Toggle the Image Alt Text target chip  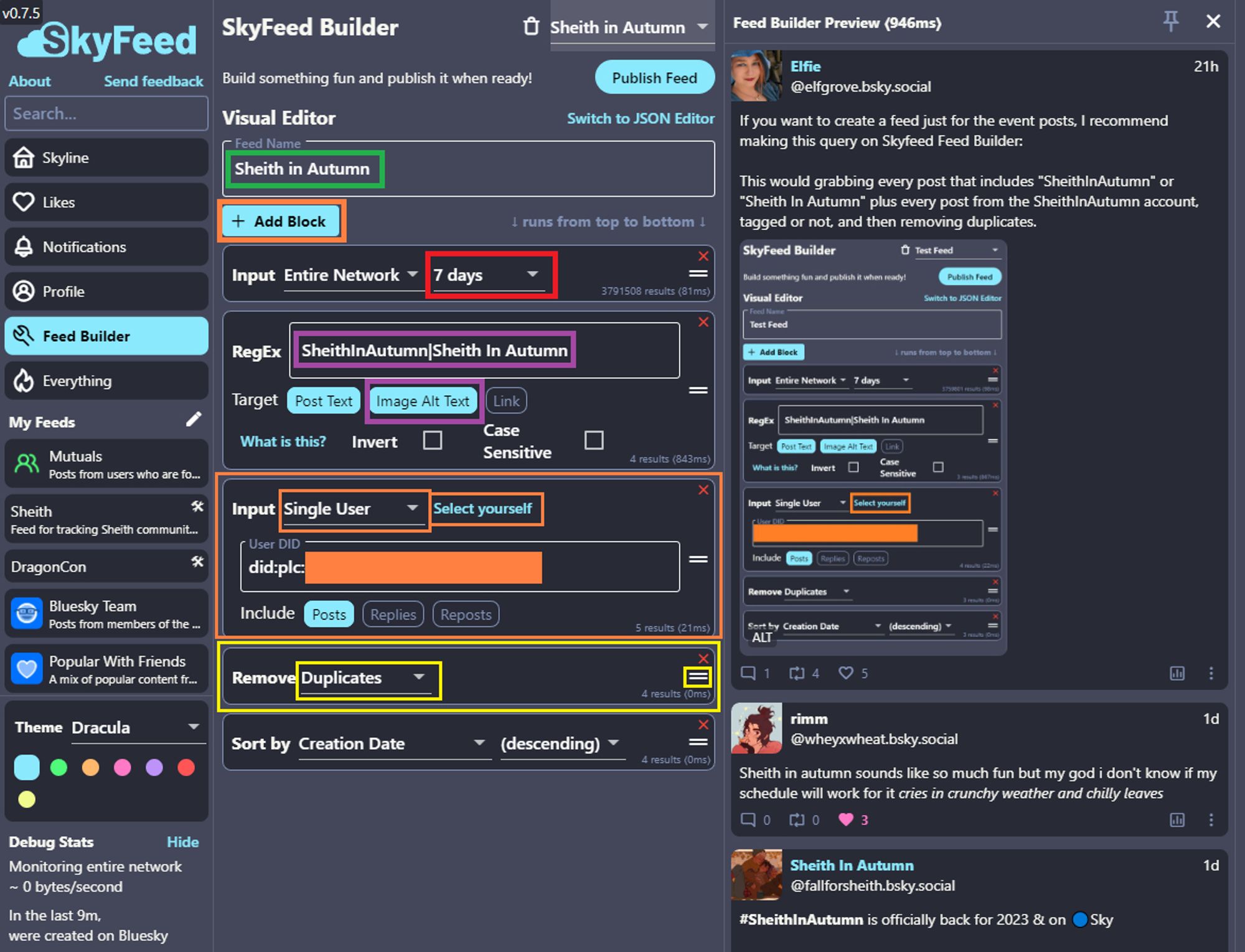[423, 401]
